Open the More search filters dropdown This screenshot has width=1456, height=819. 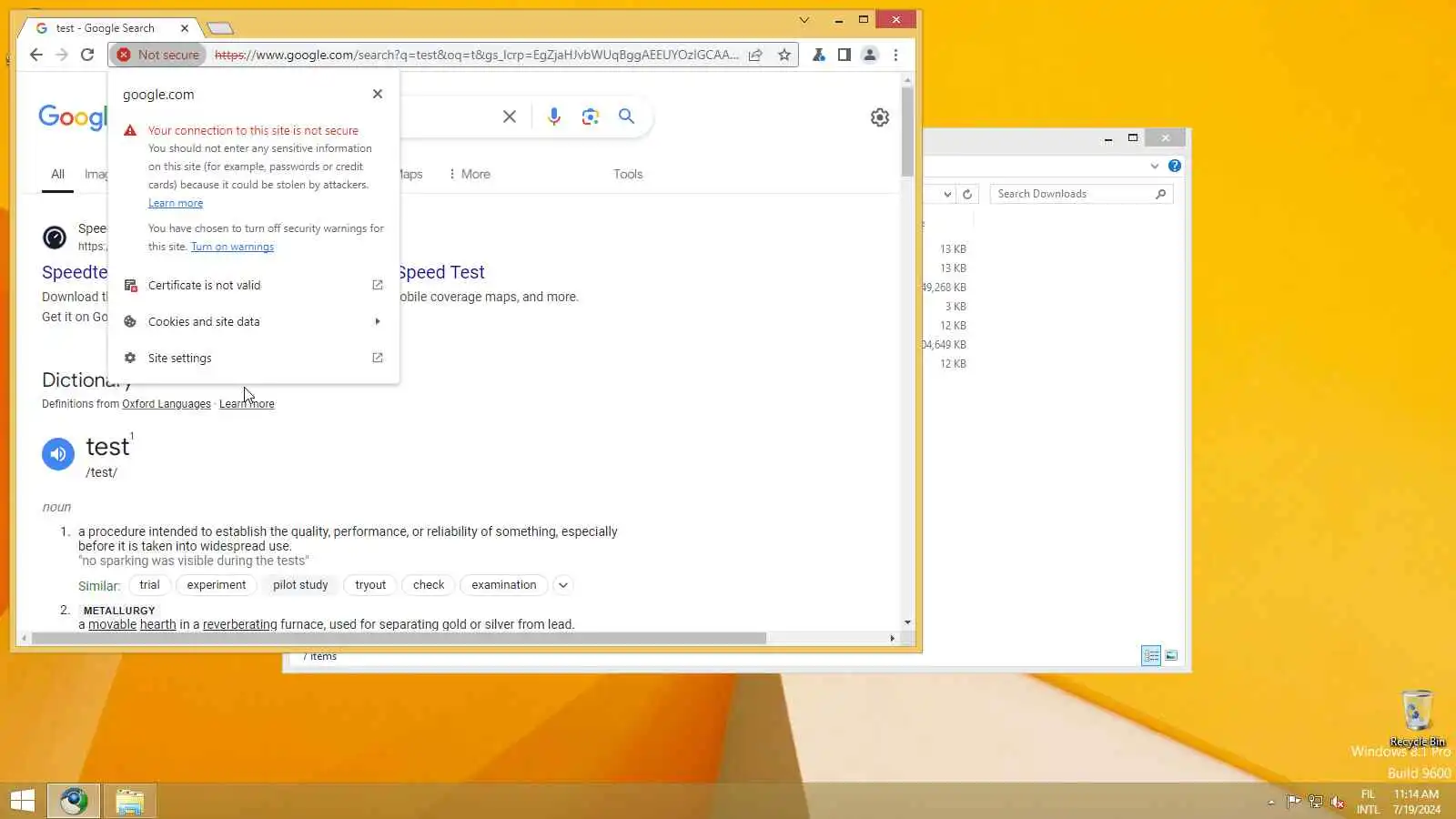[470, 174]
